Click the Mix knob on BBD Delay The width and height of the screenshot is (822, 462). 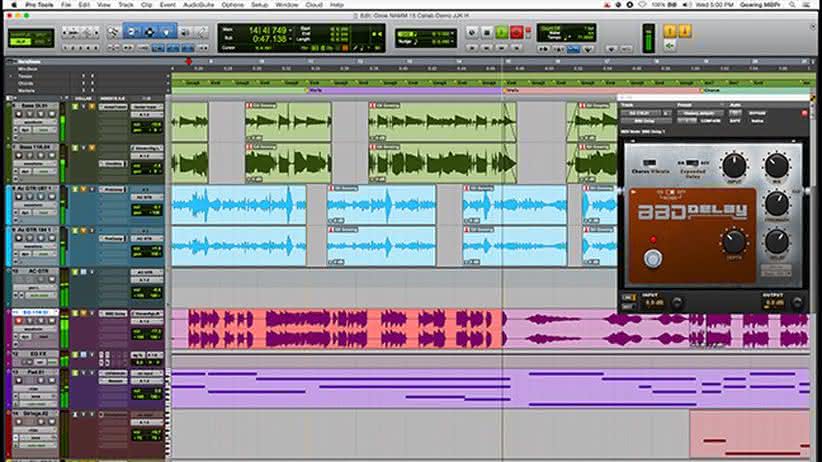click(x=776, y=166)
